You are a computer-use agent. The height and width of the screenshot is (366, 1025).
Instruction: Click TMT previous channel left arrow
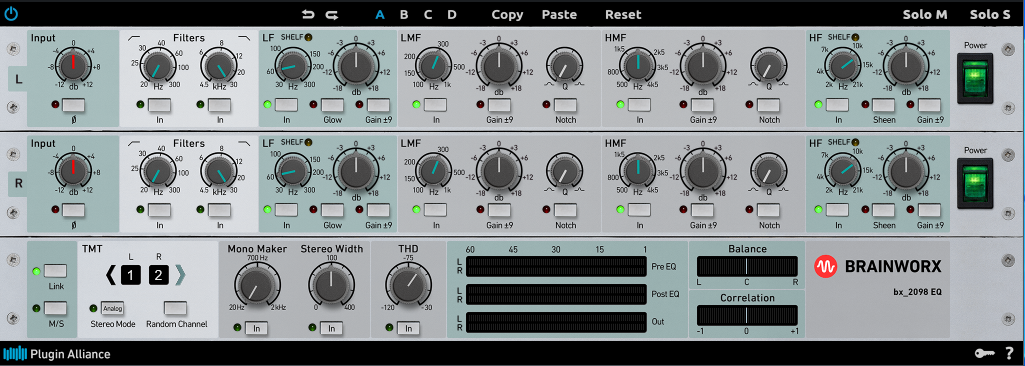coord(110,275)
